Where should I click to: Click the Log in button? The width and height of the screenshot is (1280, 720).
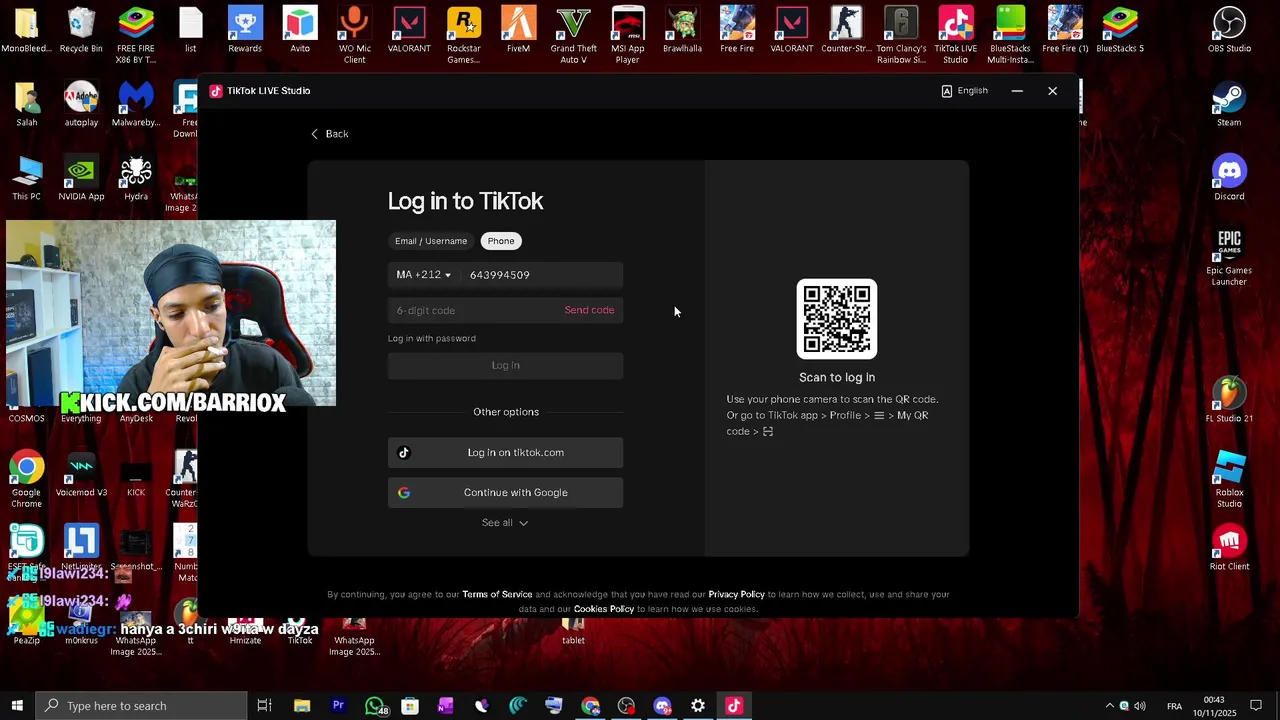505,366
